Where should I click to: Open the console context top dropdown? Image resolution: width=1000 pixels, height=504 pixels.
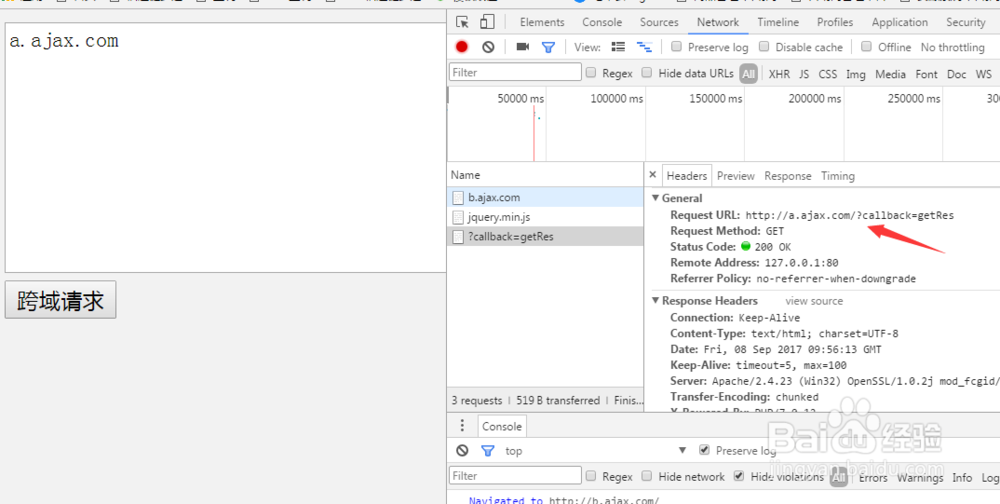click(x=594, y=450)
